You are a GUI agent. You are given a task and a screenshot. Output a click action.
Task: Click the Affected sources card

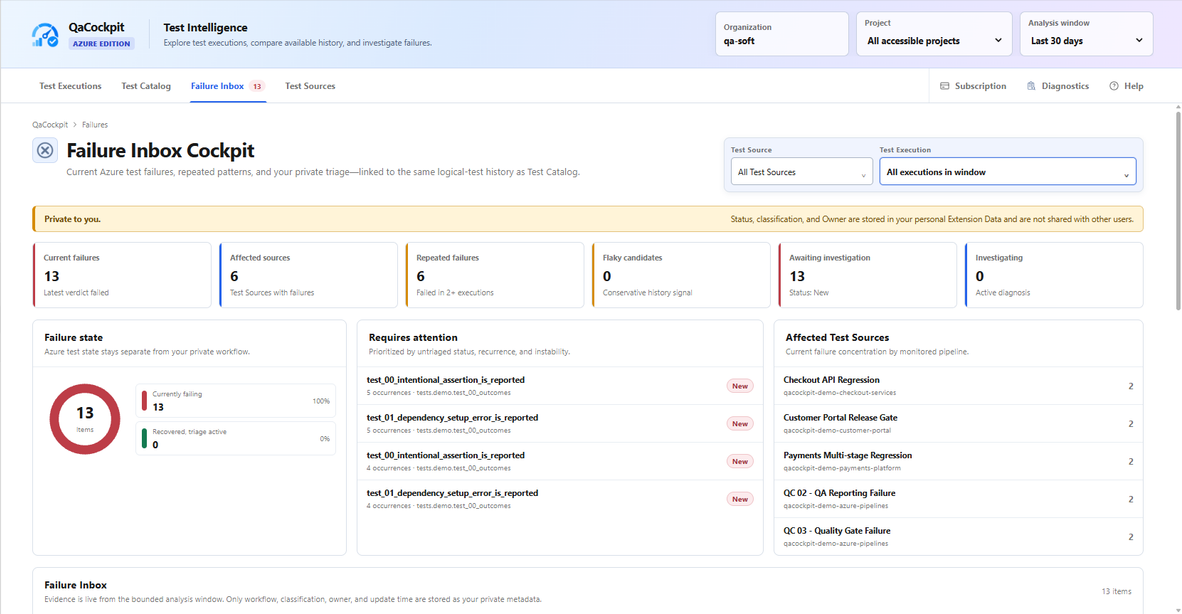[308, 275]
